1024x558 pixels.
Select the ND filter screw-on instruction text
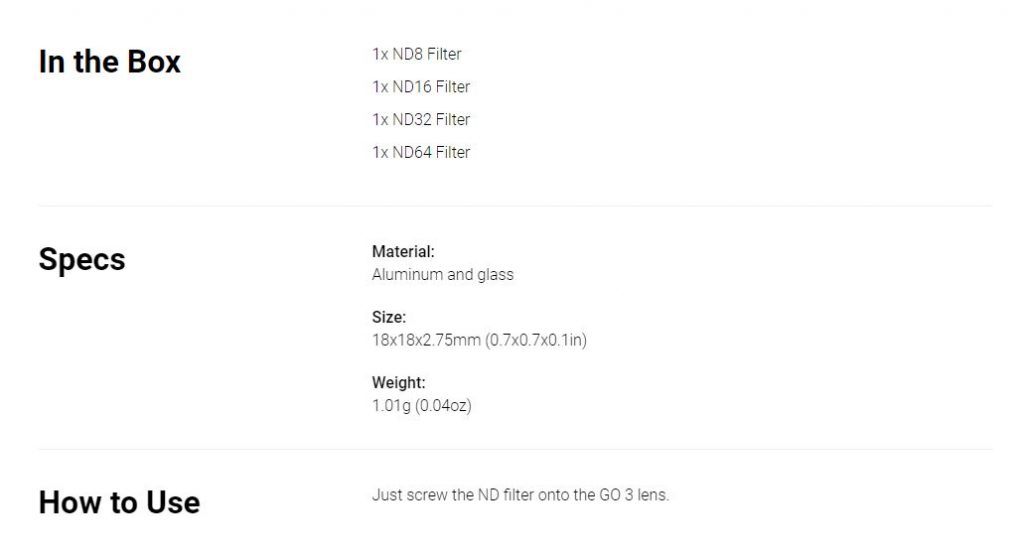(x=520, y=495)
